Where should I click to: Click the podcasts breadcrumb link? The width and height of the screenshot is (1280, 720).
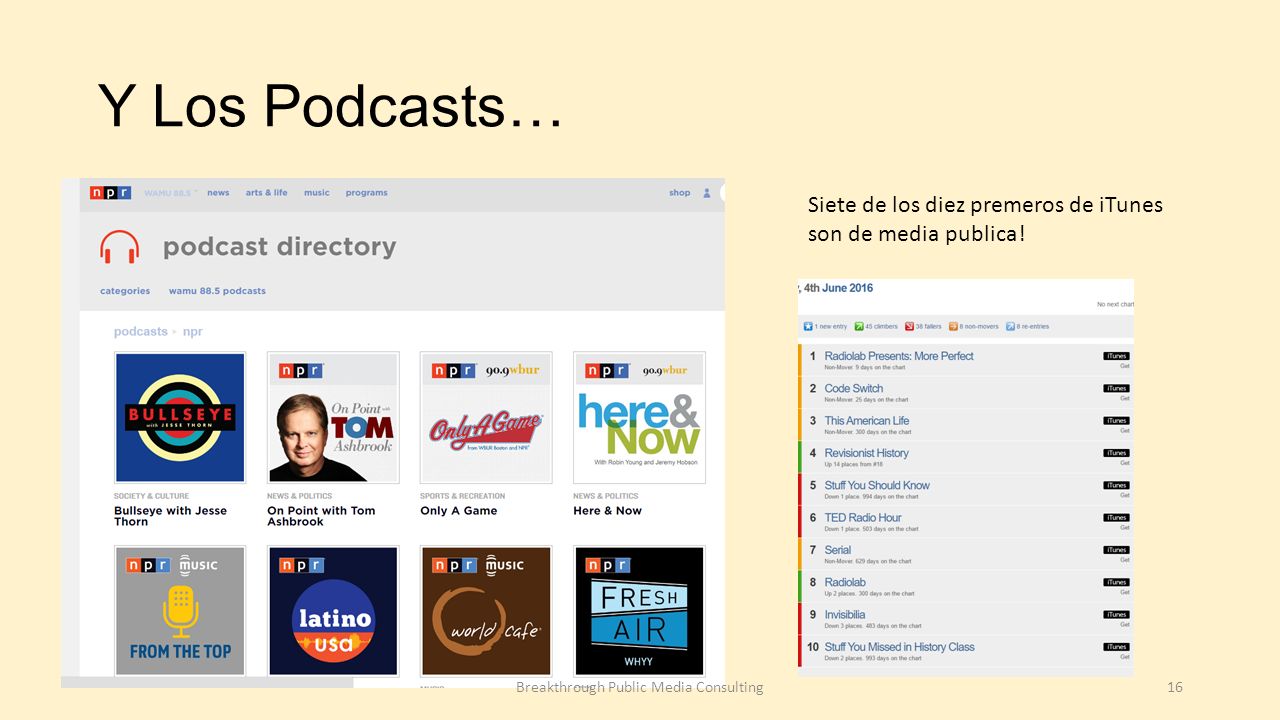pyautogui.click(x=141, y=332)
